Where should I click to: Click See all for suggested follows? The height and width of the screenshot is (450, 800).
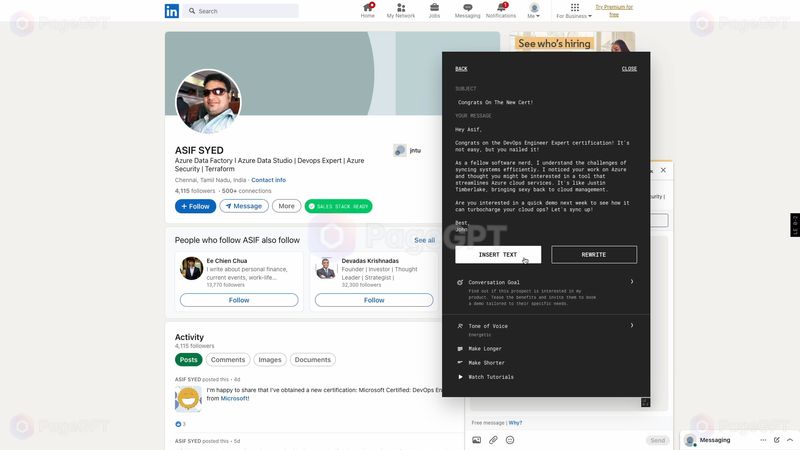(424, 240)
